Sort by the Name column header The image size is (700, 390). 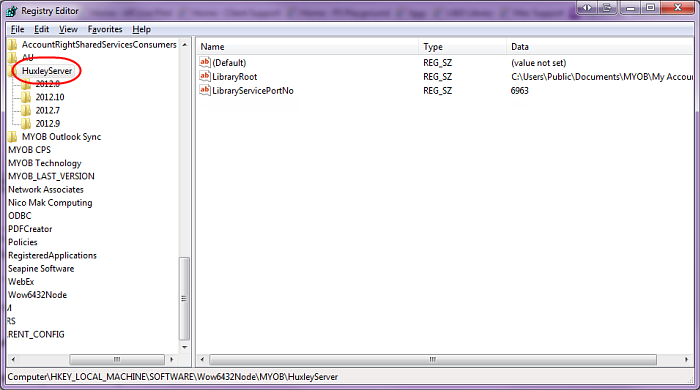(x=308, y=46)
